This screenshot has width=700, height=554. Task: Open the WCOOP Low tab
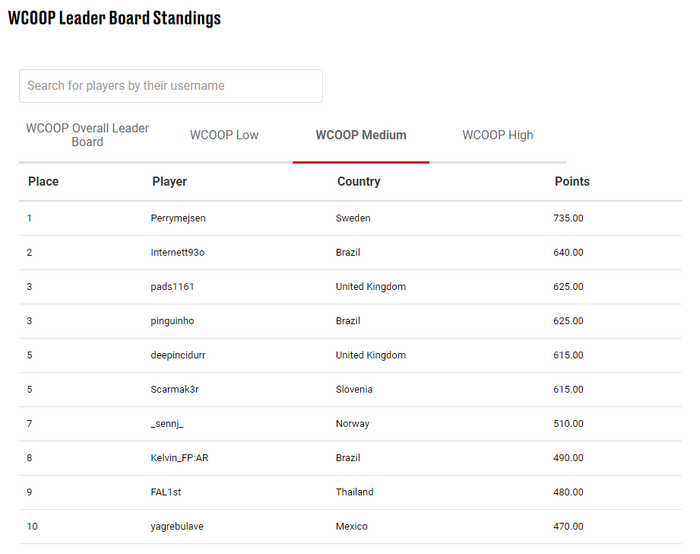pyautogui.click(x=224, y=135)
